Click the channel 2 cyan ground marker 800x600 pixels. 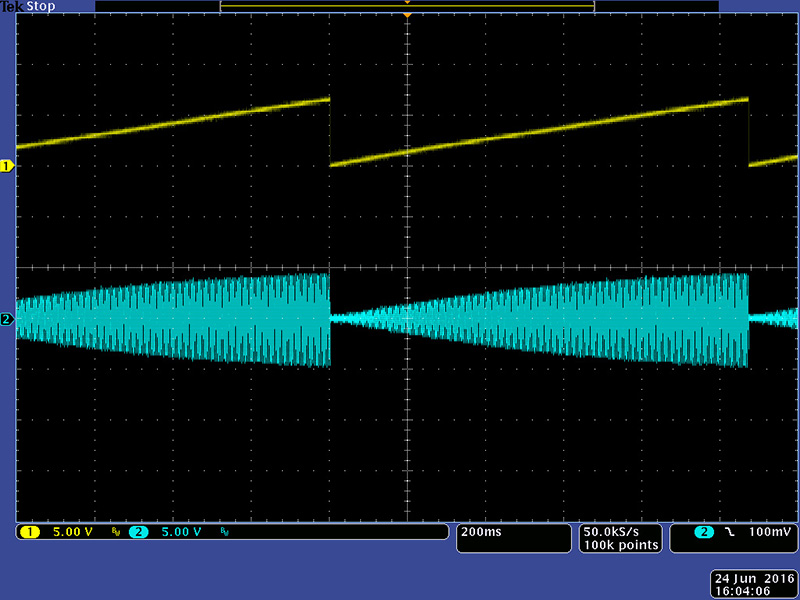click(7, 319)
